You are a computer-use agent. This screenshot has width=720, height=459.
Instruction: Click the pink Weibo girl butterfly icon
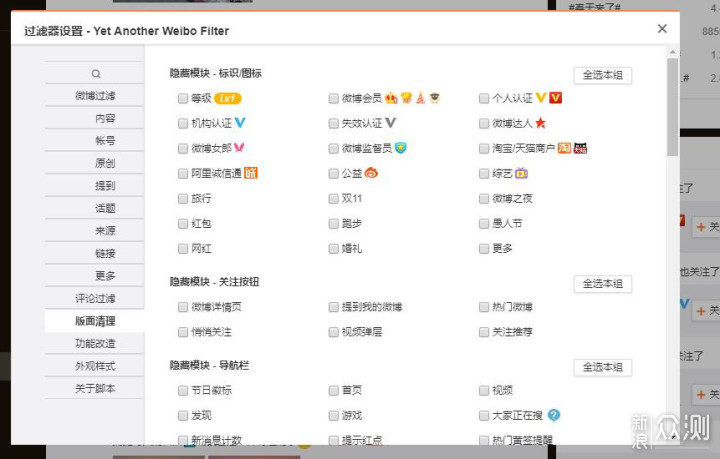[239, 148]
